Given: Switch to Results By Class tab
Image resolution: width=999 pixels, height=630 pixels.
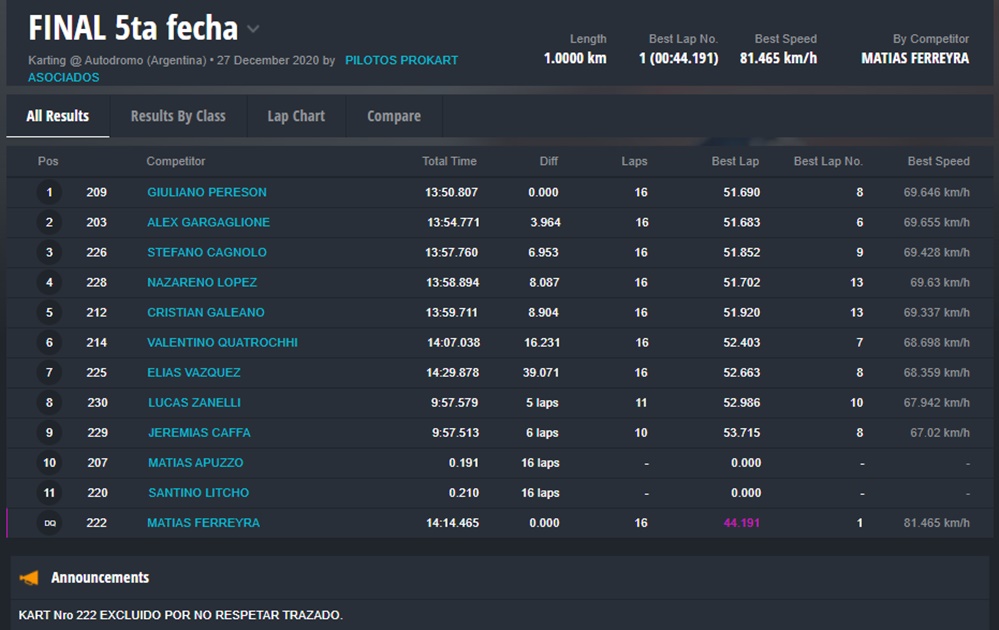Looking at the screenshot, I should point(178,116).
